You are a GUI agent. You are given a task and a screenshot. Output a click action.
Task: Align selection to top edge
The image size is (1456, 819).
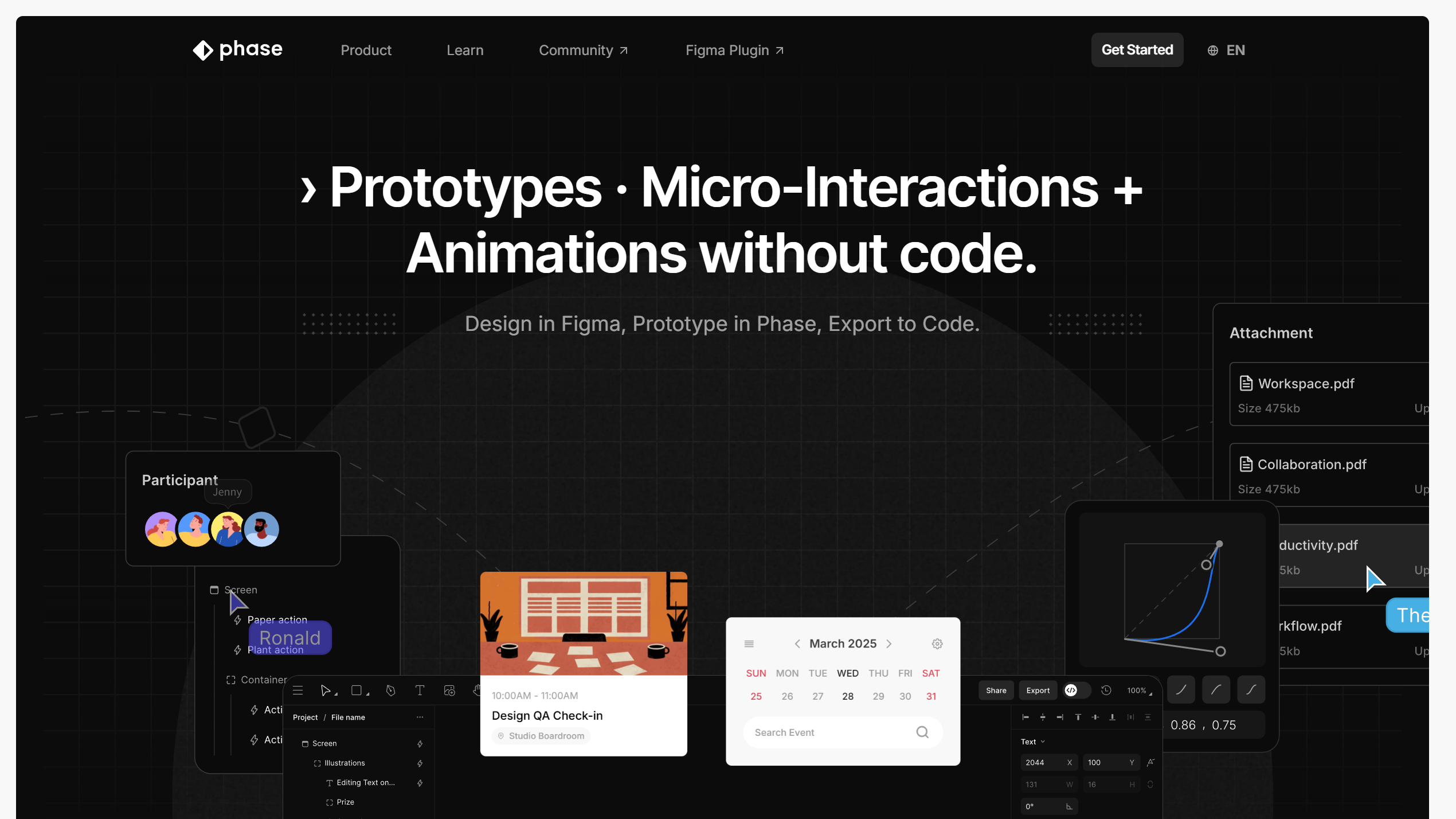[1078, 717]
